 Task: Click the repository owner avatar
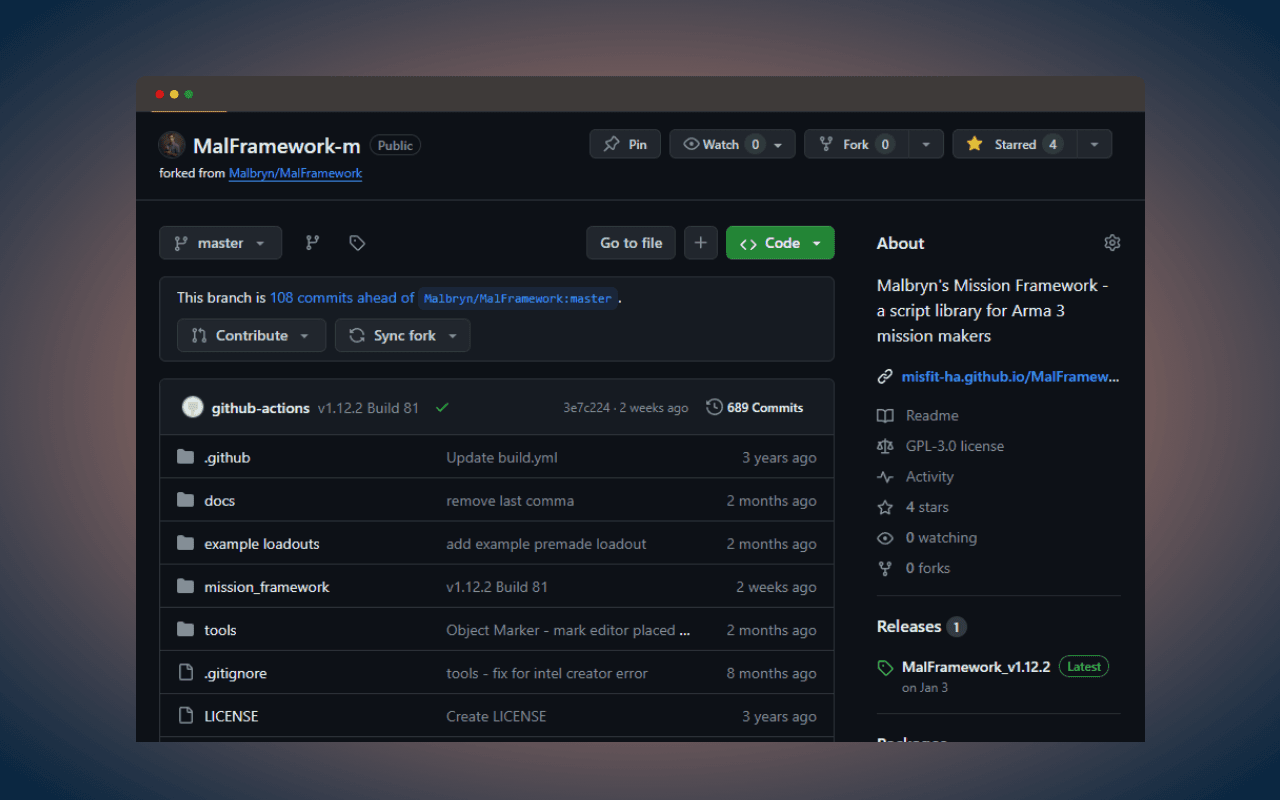[172, 145]
